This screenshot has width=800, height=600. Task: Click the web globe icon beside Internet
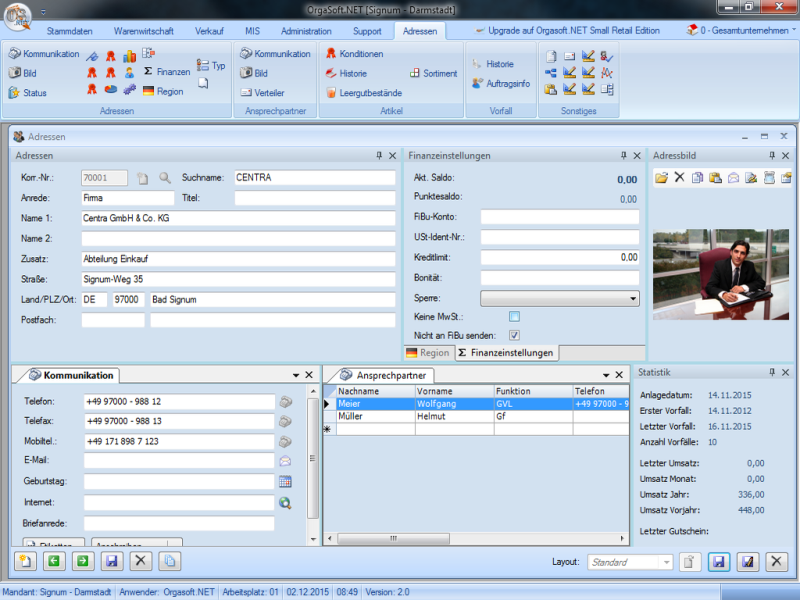coord(285,502)
